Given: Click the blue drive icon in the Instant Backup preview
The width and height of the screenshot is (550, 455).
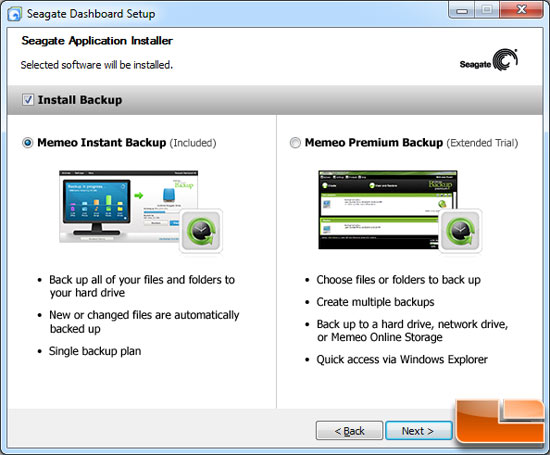Looking at the screenshot, I should coord(169,195).
